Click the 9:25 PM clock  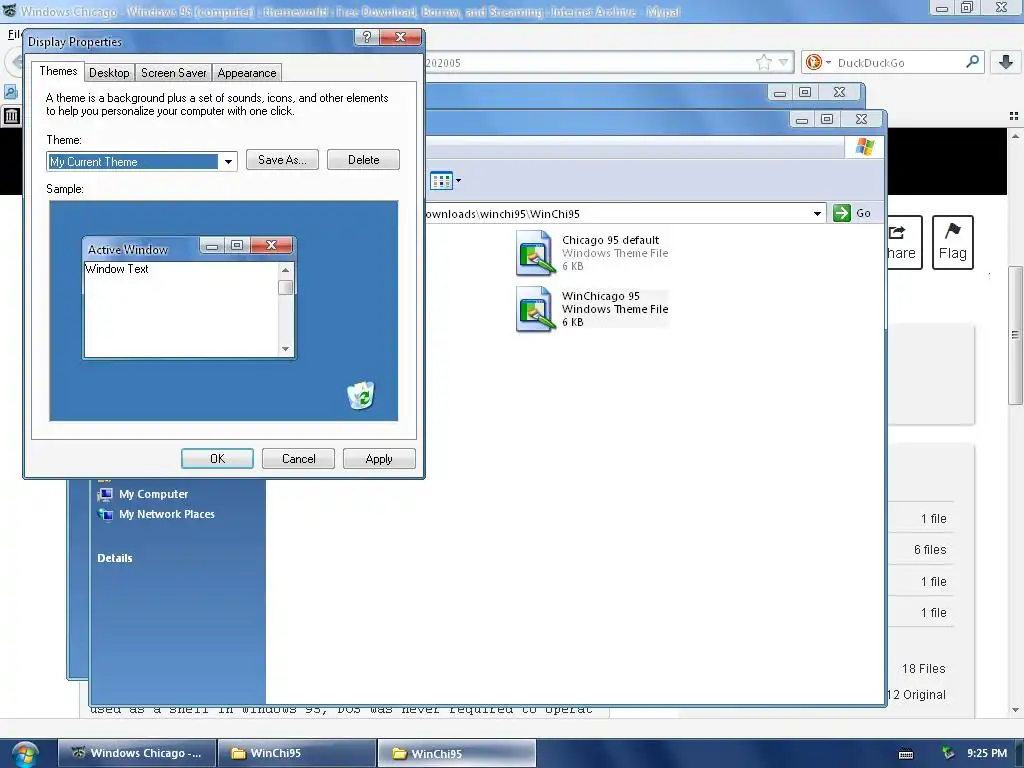[987, 753]
